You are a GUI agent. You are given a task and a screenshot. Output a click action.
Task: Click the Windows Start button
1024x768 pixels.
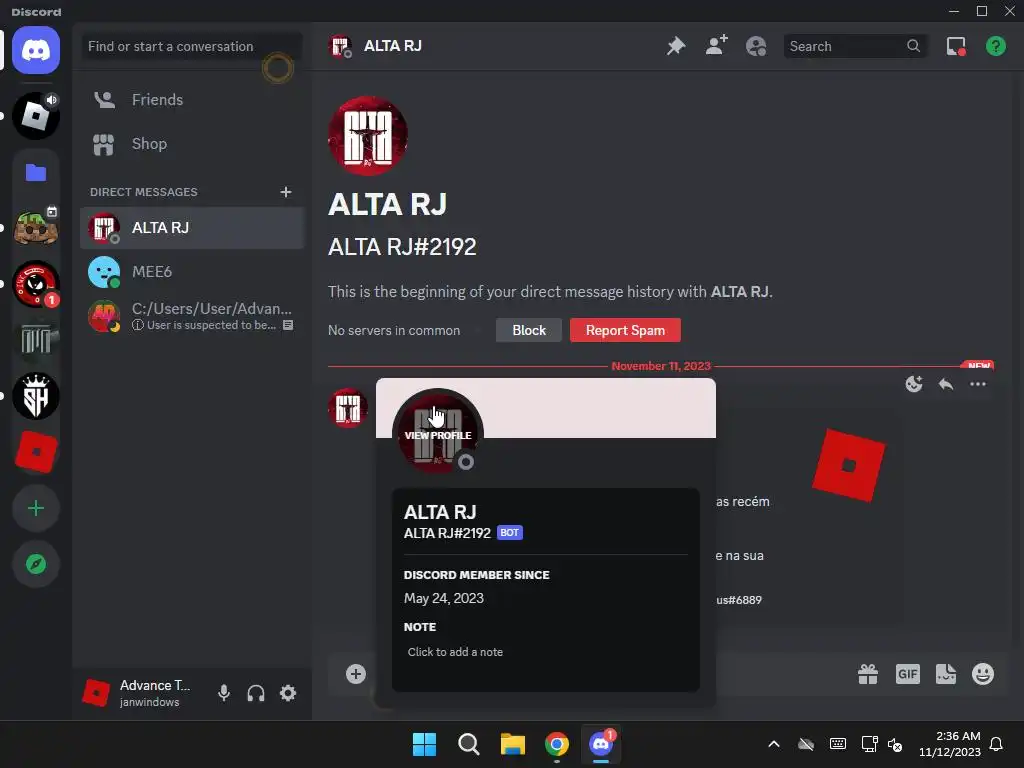(x=424, y=744)
